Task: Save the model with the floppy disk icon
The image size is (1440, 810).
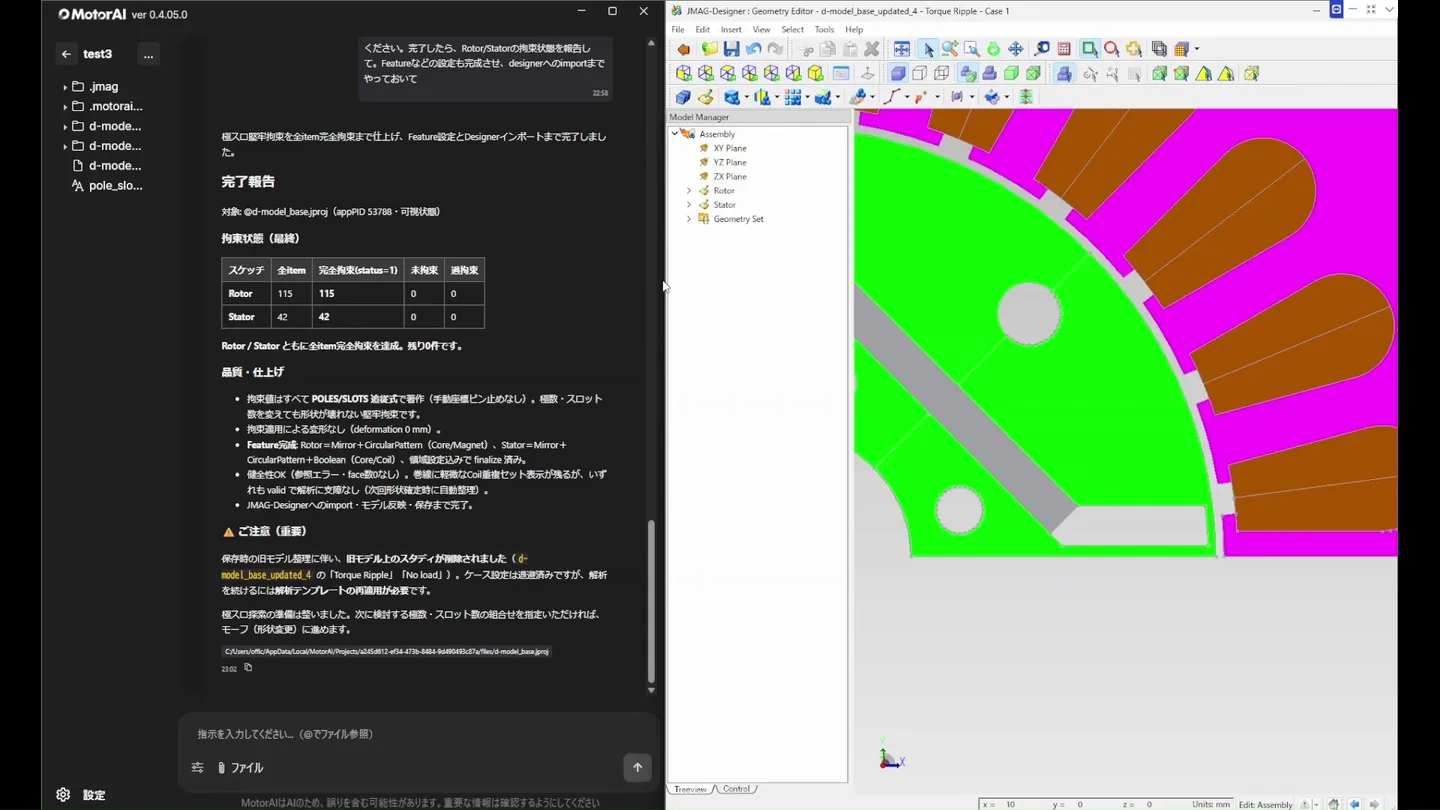Action: 731,49
